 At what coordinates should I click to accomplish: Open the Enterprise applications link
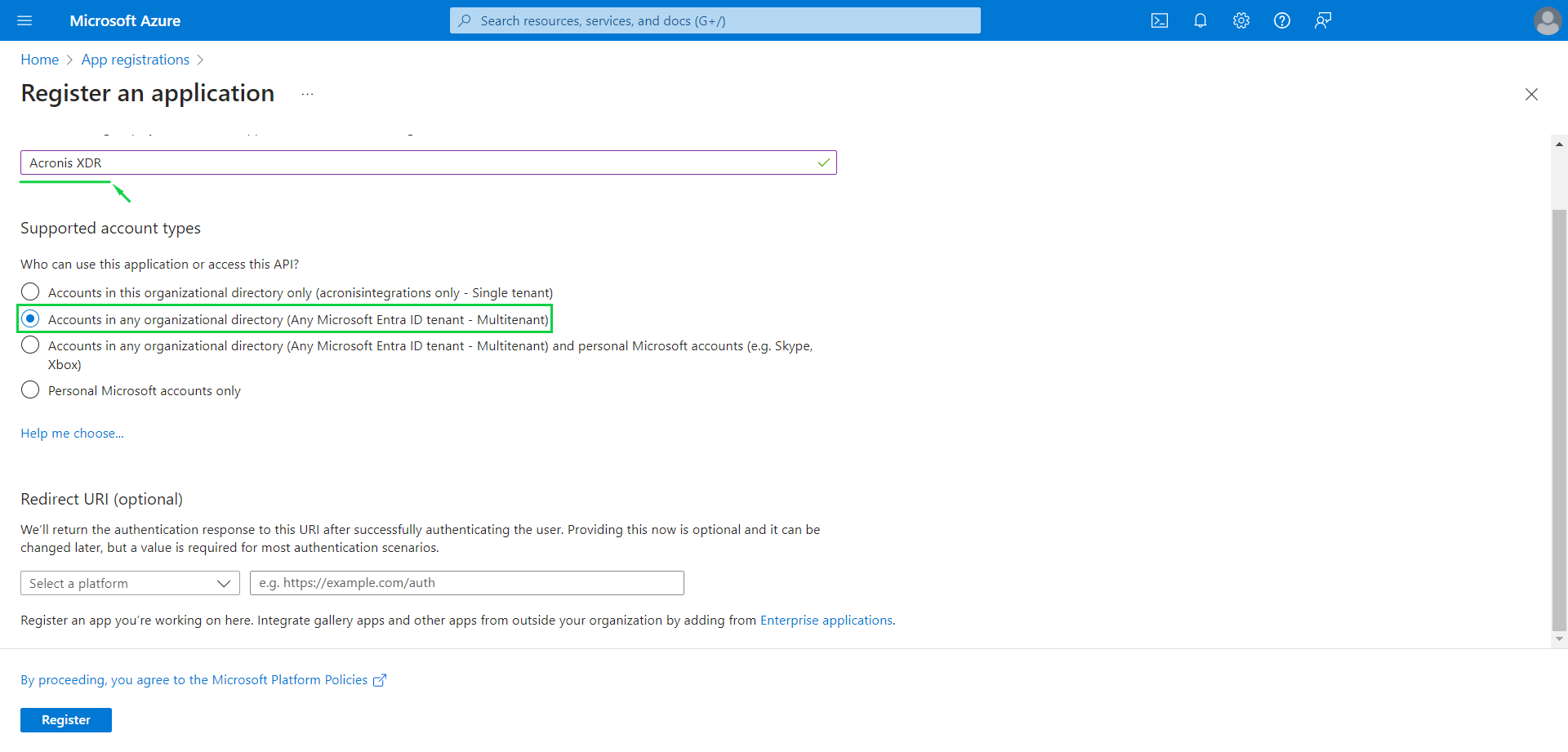click(826, 620)
